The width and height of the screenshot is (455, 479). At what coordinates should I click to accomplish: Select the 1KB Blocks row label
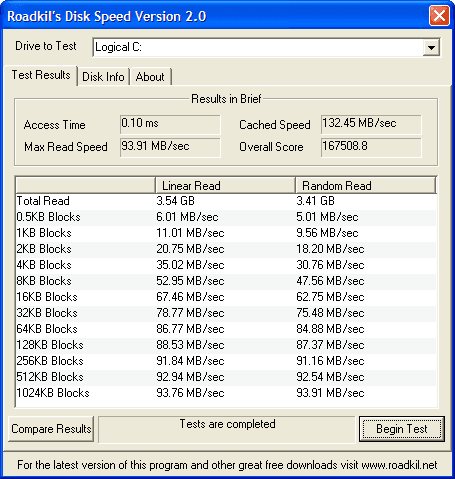(44, 233)
